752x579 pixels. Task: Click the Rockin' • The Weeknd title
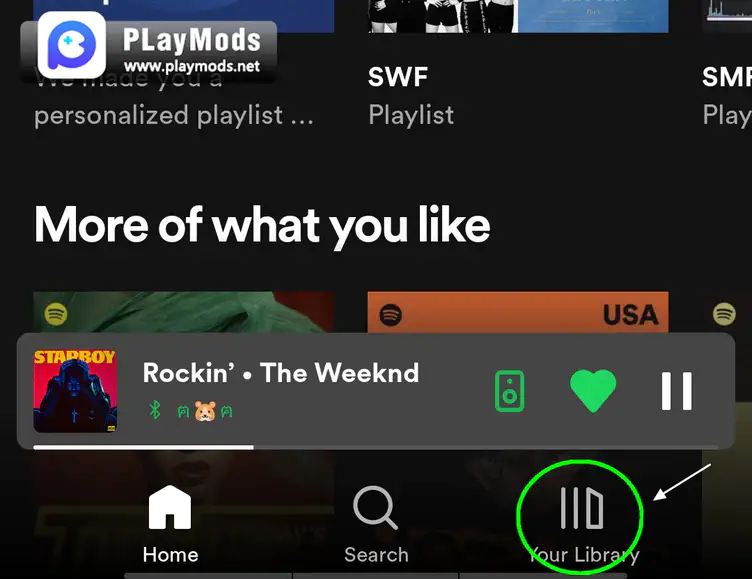coord(281,373)
